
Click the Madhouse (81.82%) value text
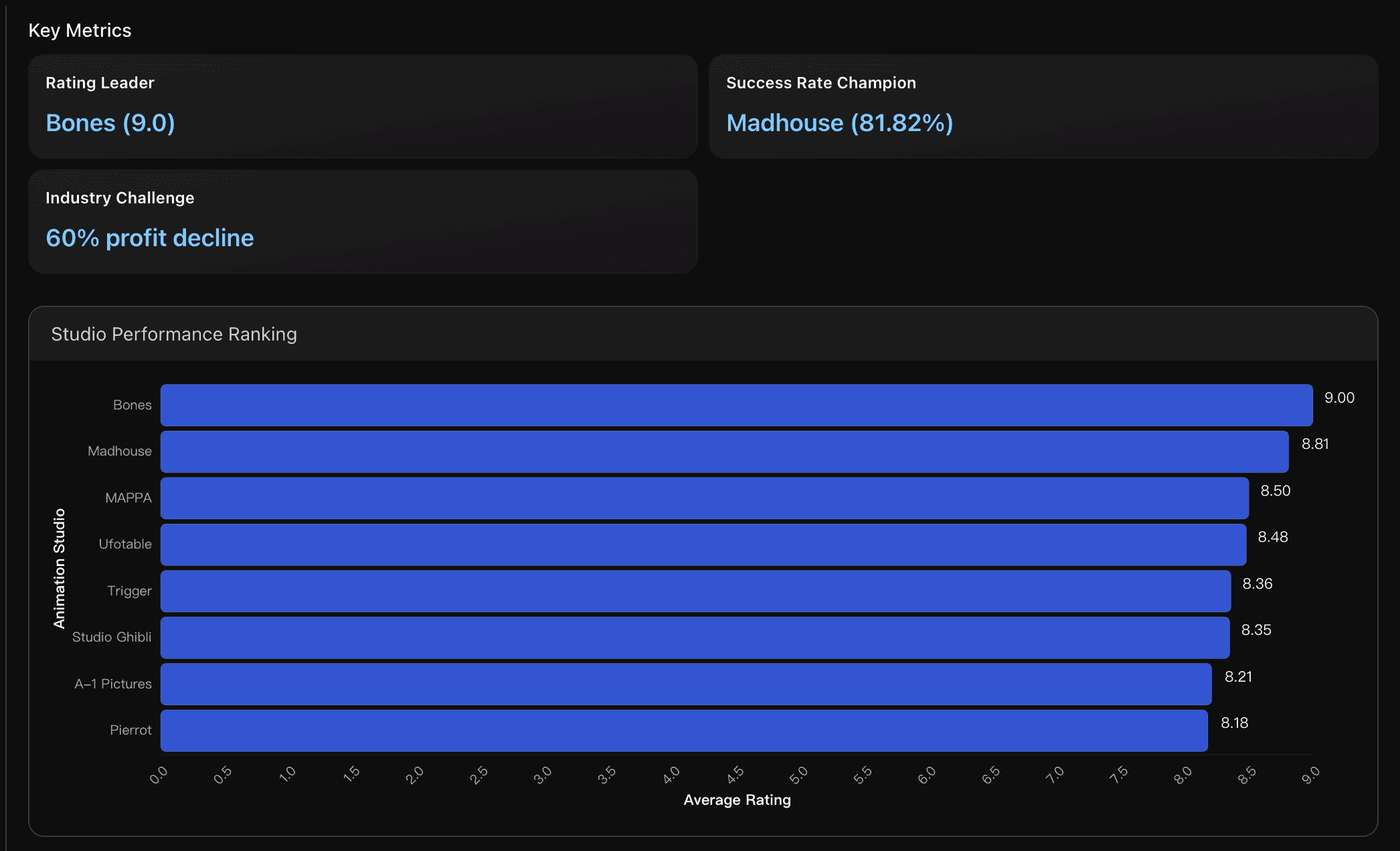(839, 123)
